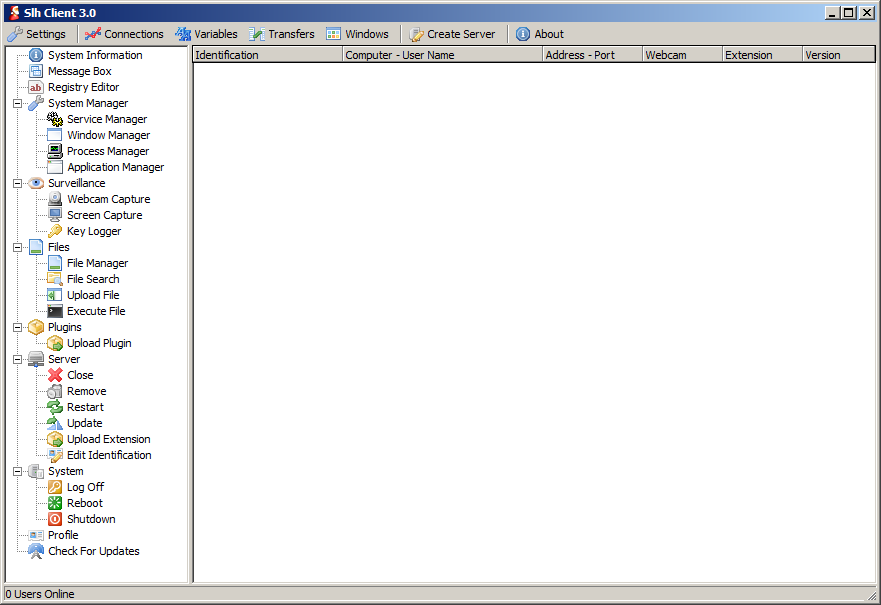The height and width of the screenshot is (605, 881).
Task: Collapse the System Manager tree node
Action: [x=17, y=103]
